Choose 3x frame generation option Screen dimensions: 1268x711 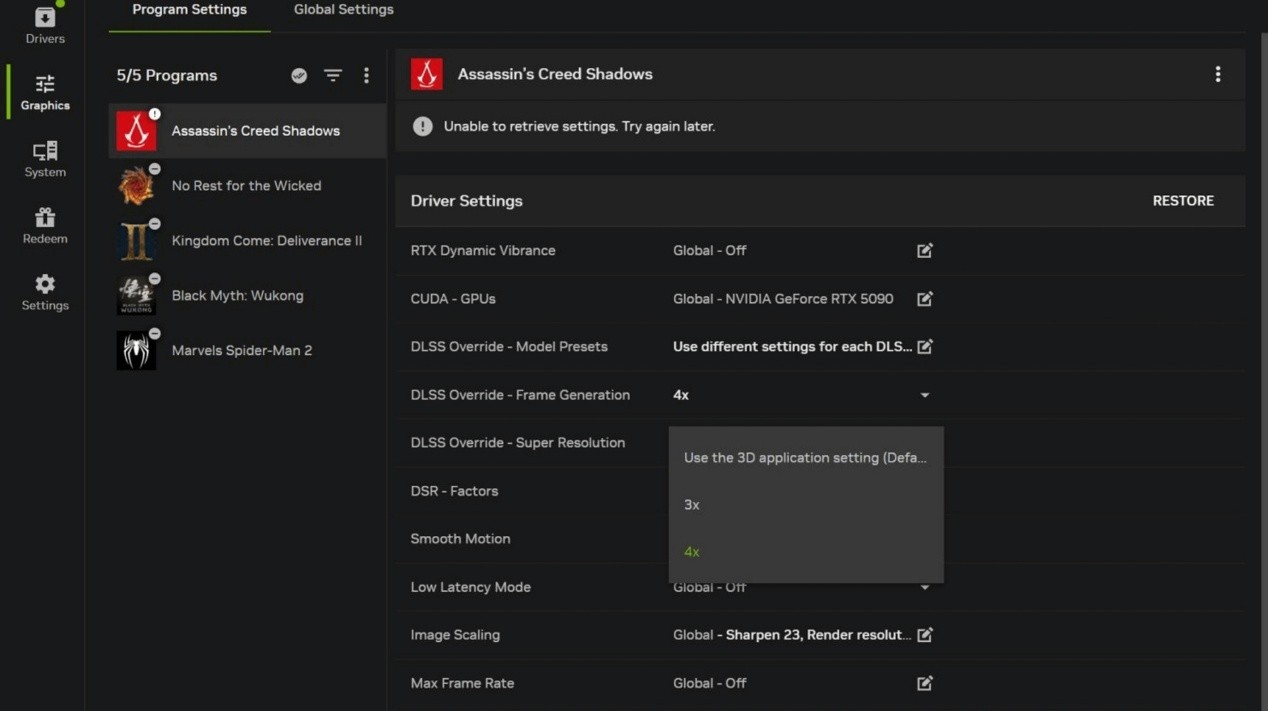692,505
